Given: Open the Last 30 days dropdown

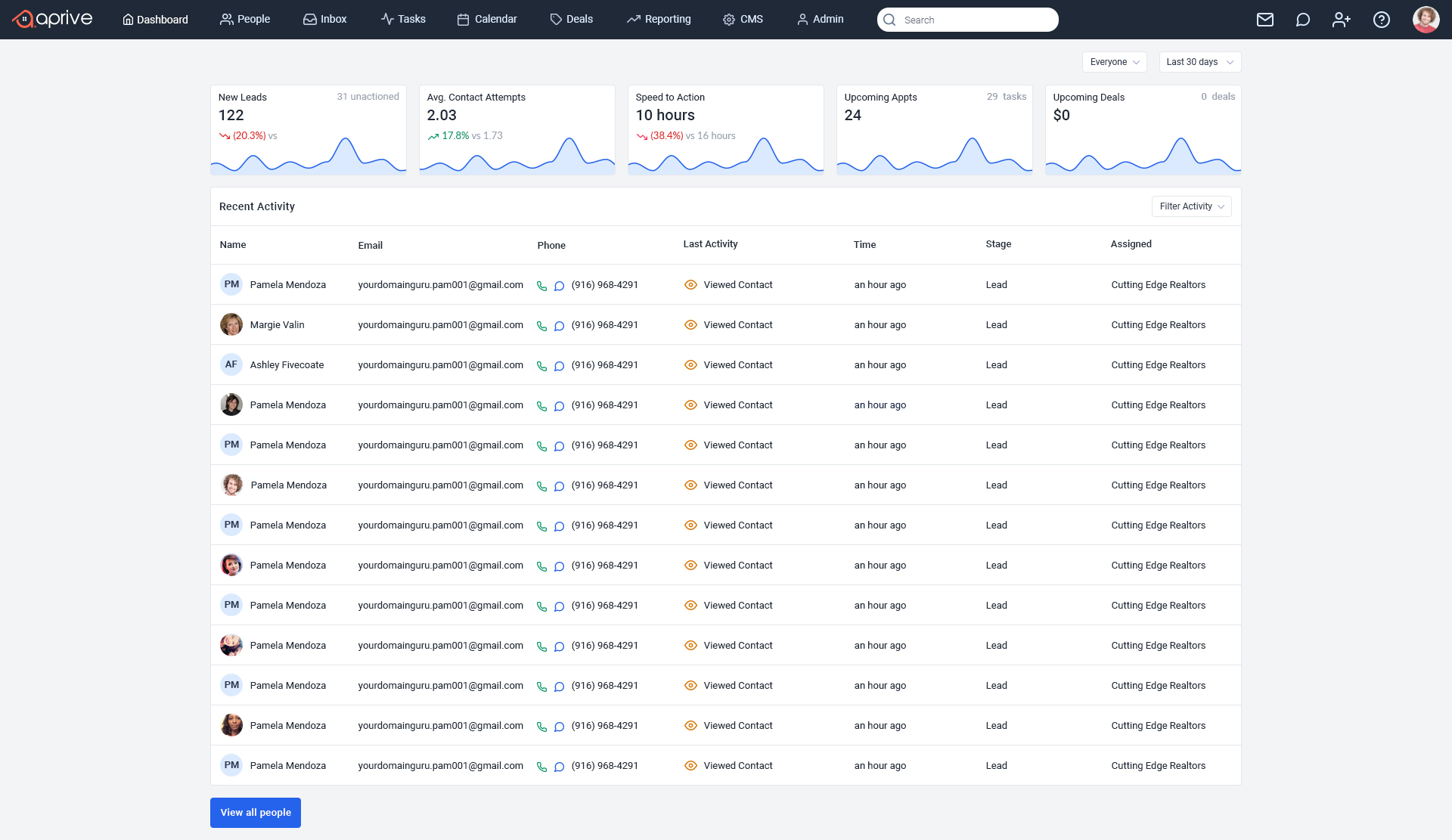Looking at the screenshot, I should click(1199, 62).
